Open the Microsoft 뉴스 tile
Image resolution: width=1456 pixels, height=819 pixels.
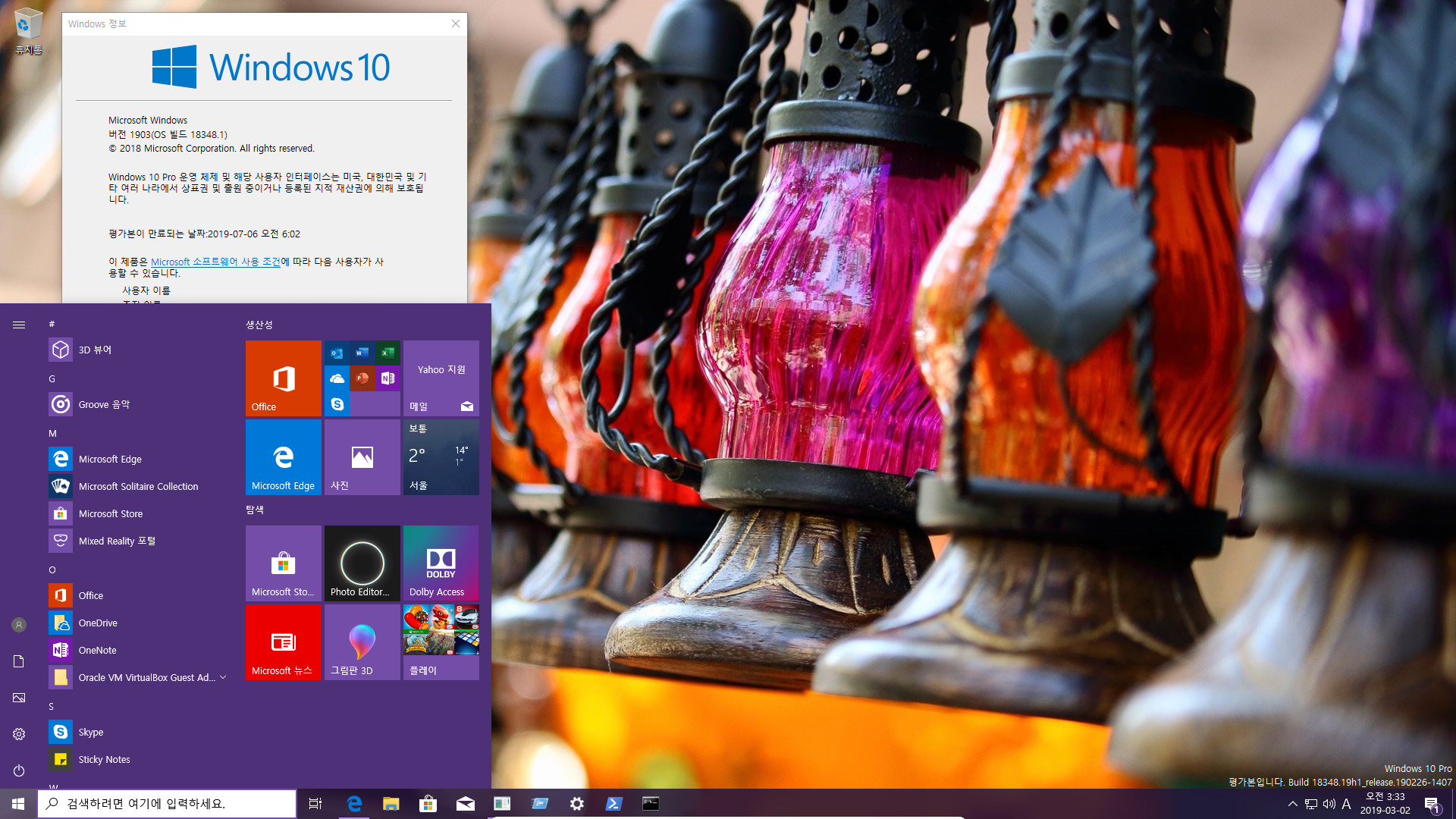(284, 642)
